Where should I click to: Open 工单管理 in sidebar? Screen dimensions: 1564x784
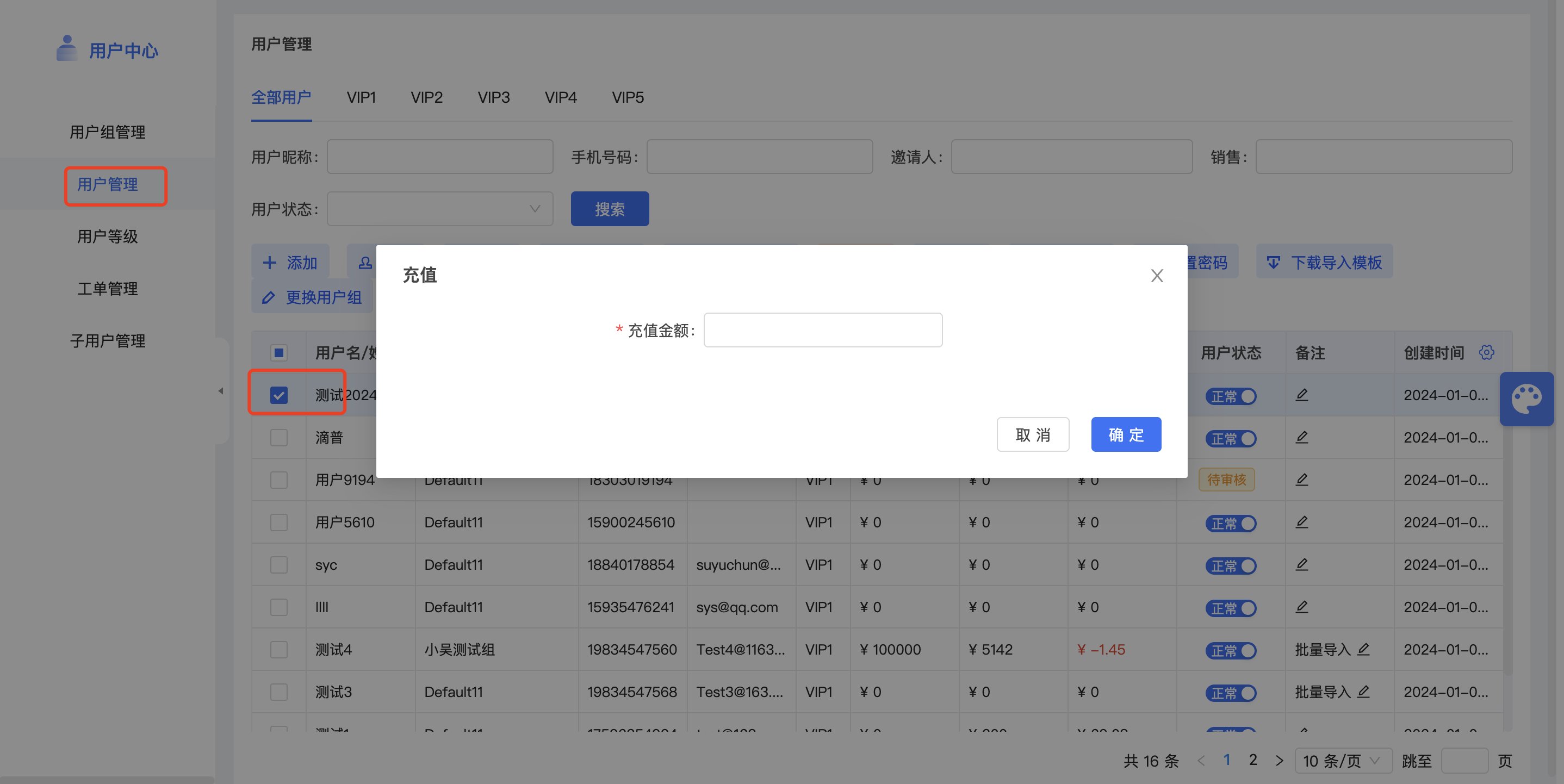[108, 289]
